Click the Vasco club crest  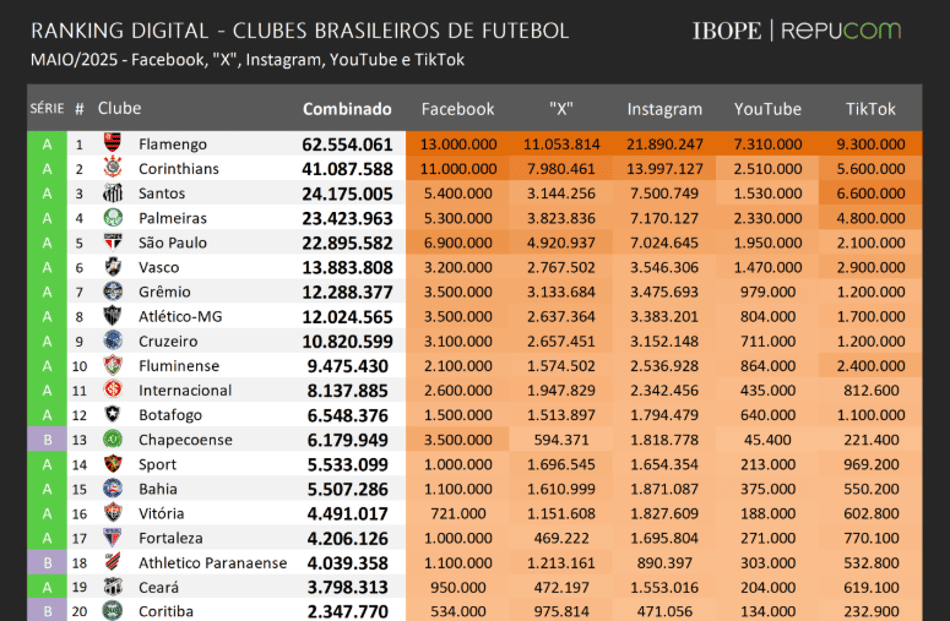(x=113, y=267)
